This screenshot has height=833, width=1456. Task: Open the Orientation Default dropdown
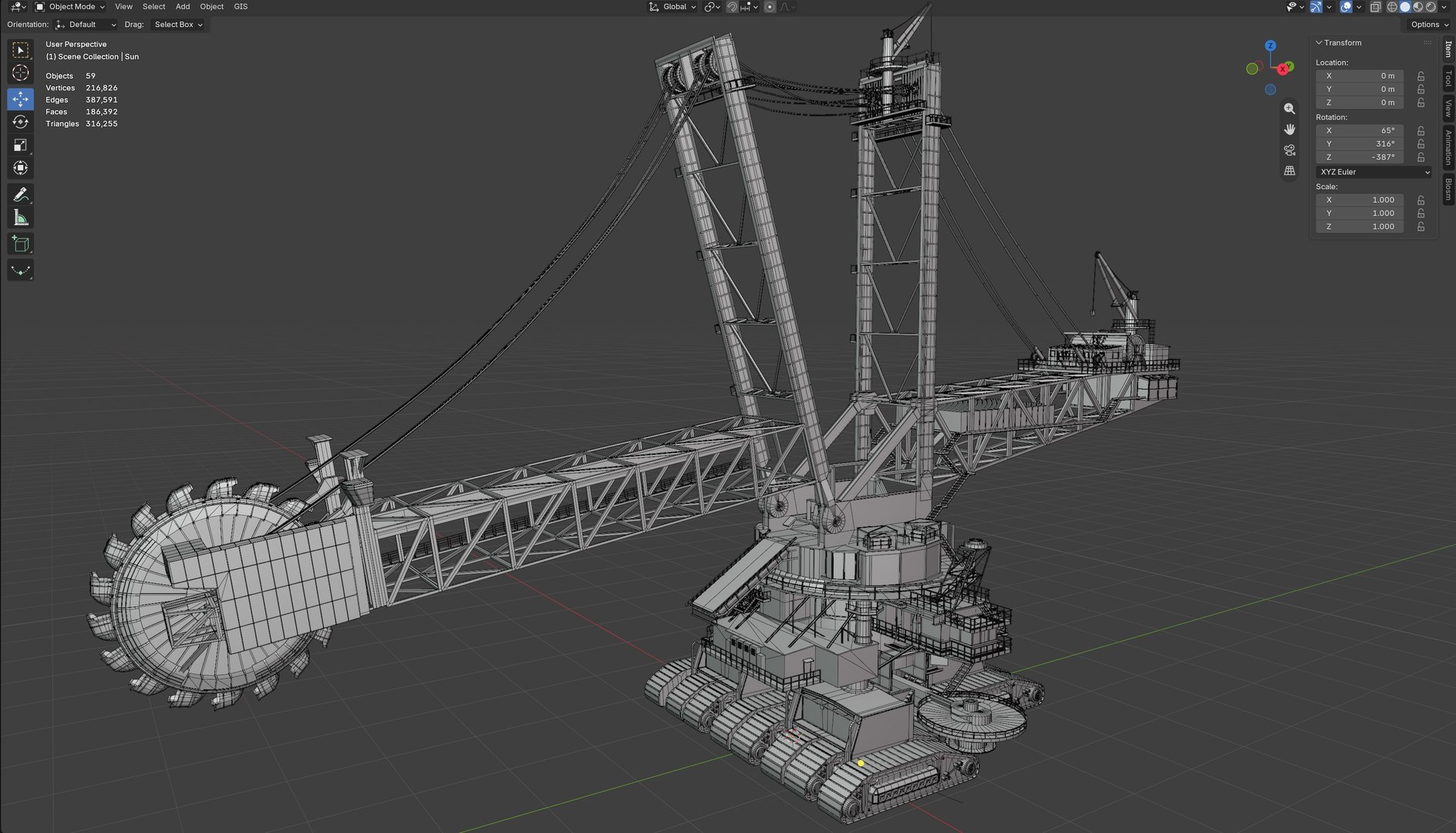[86, 25]
